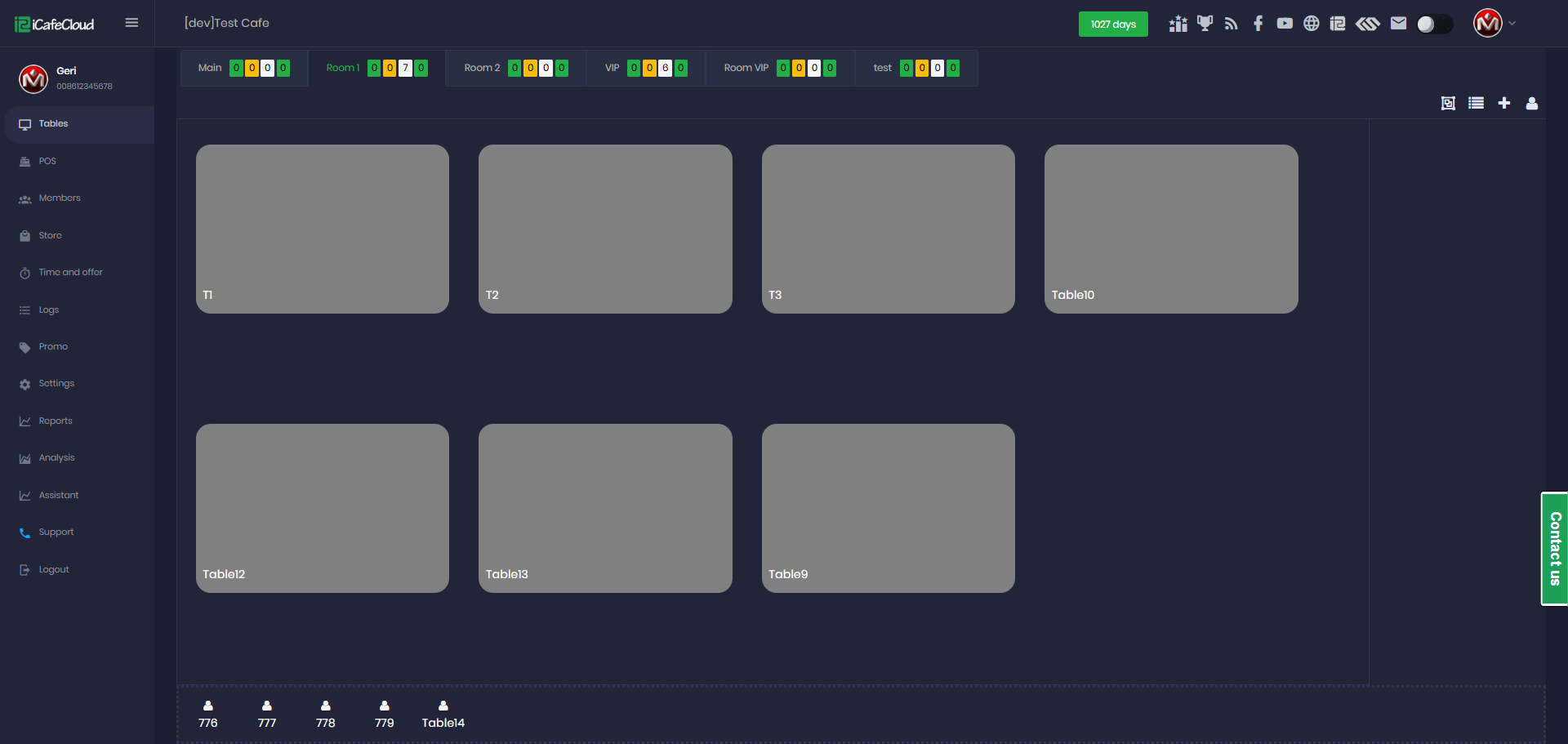Viewport: 1568px width, 744px height.
Task: Switch to the Room VIP tab
Action: (746, 68)
